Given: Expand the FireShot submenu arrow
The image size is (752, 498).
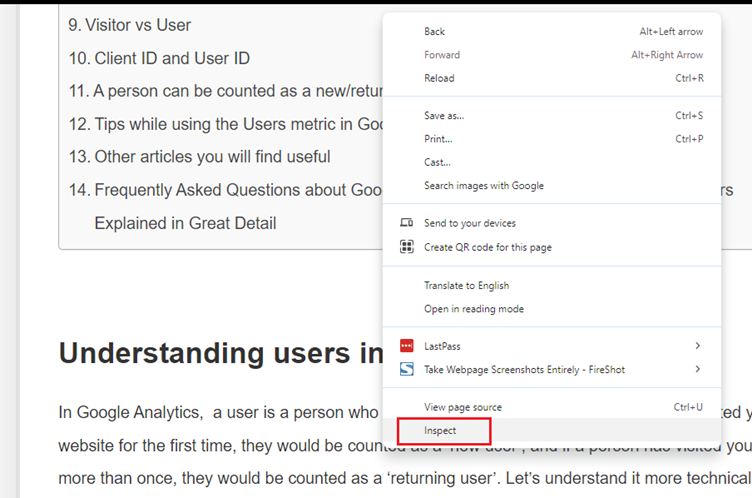Looking at the screenshot, I should tap(697, 369).
